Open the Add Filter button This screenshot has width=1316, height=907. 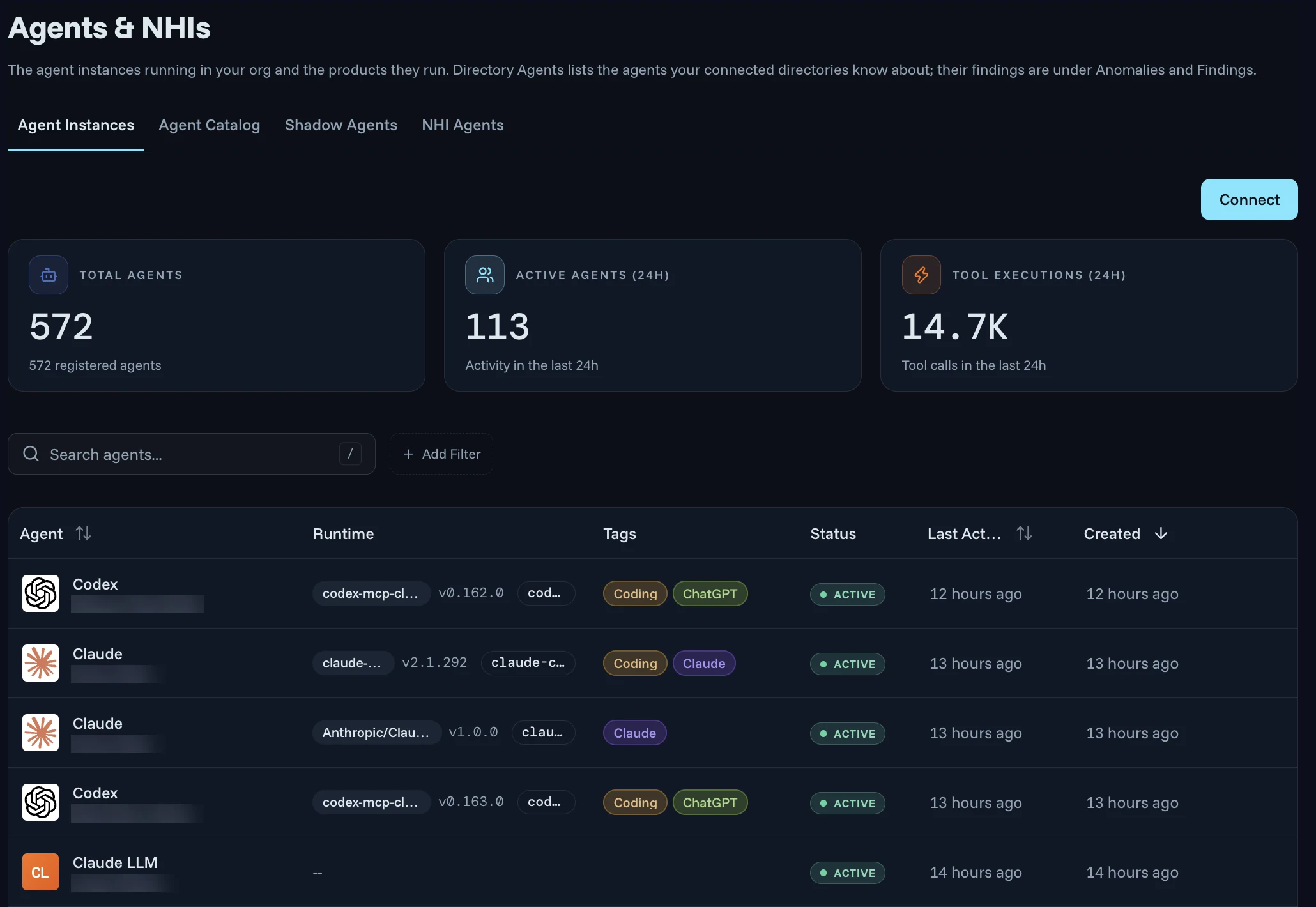pyautogui.click(x=441, y=453)
